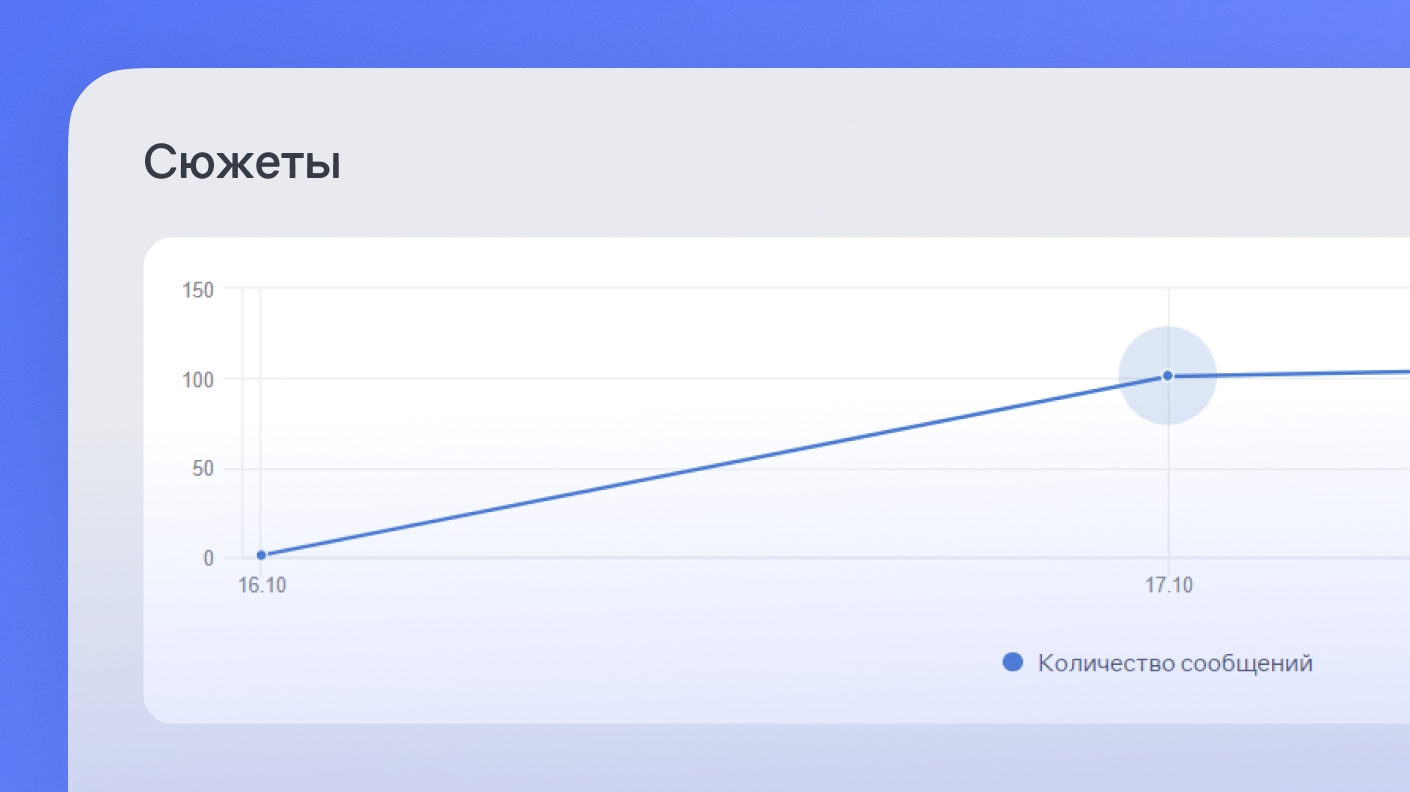Click the 150 y-axis label
The height and width of the screenshot is (792, 1410).
pyautogui.click(x=198, y=290)
